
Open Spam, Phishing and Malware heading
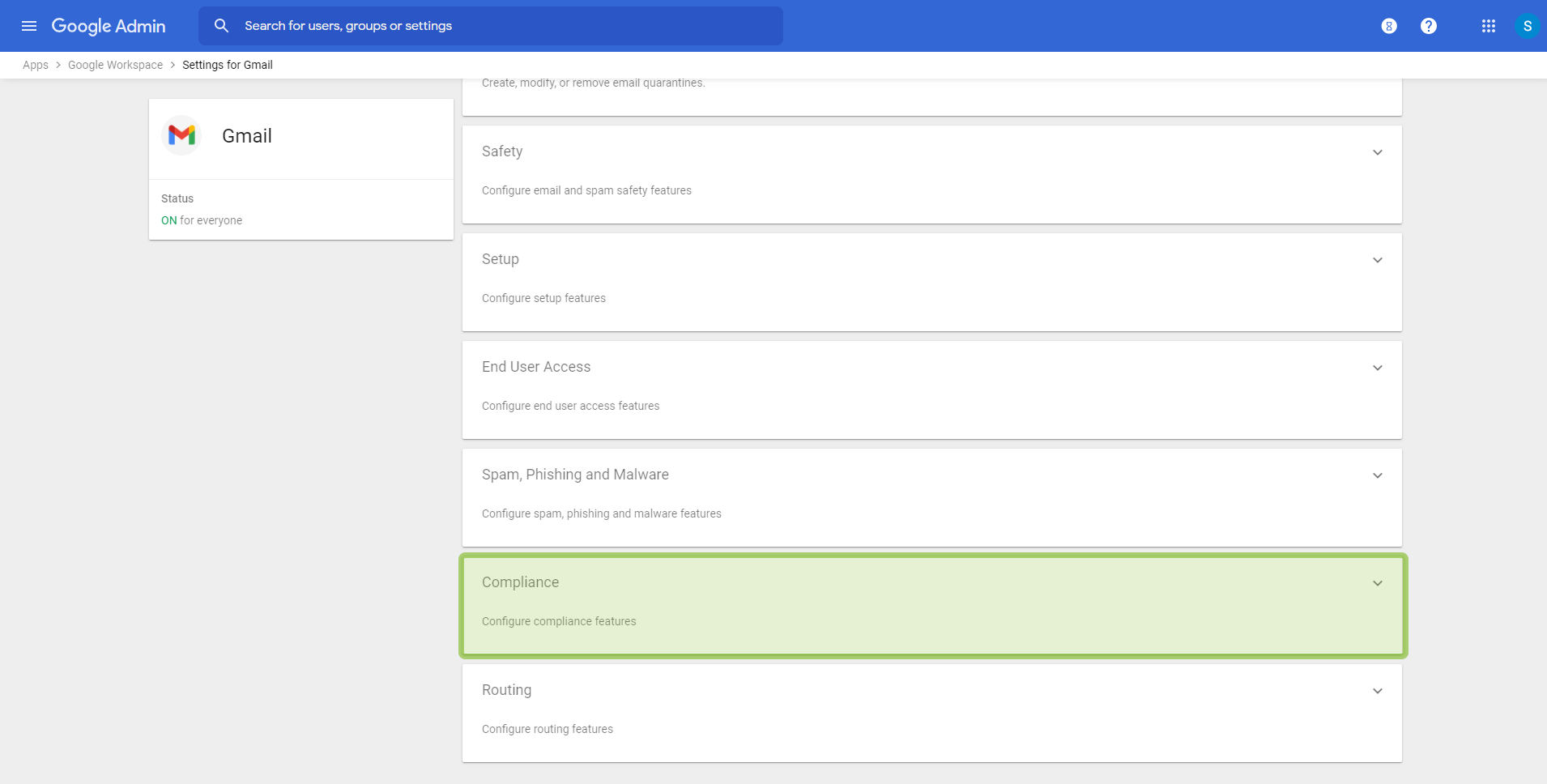[575, 475]
